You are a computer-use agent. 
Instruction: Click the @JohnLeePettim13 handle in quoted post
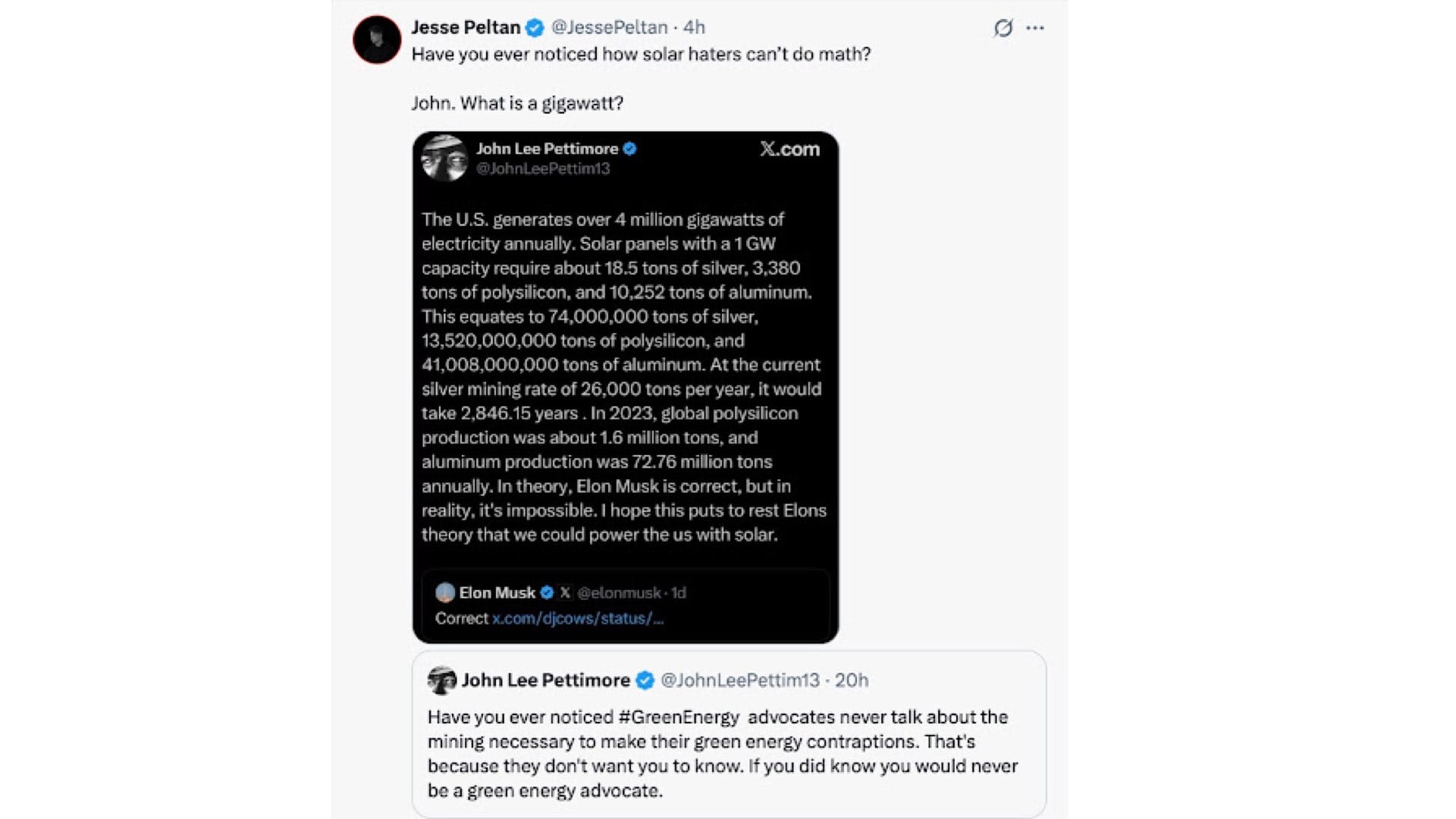tap(739, 680)
